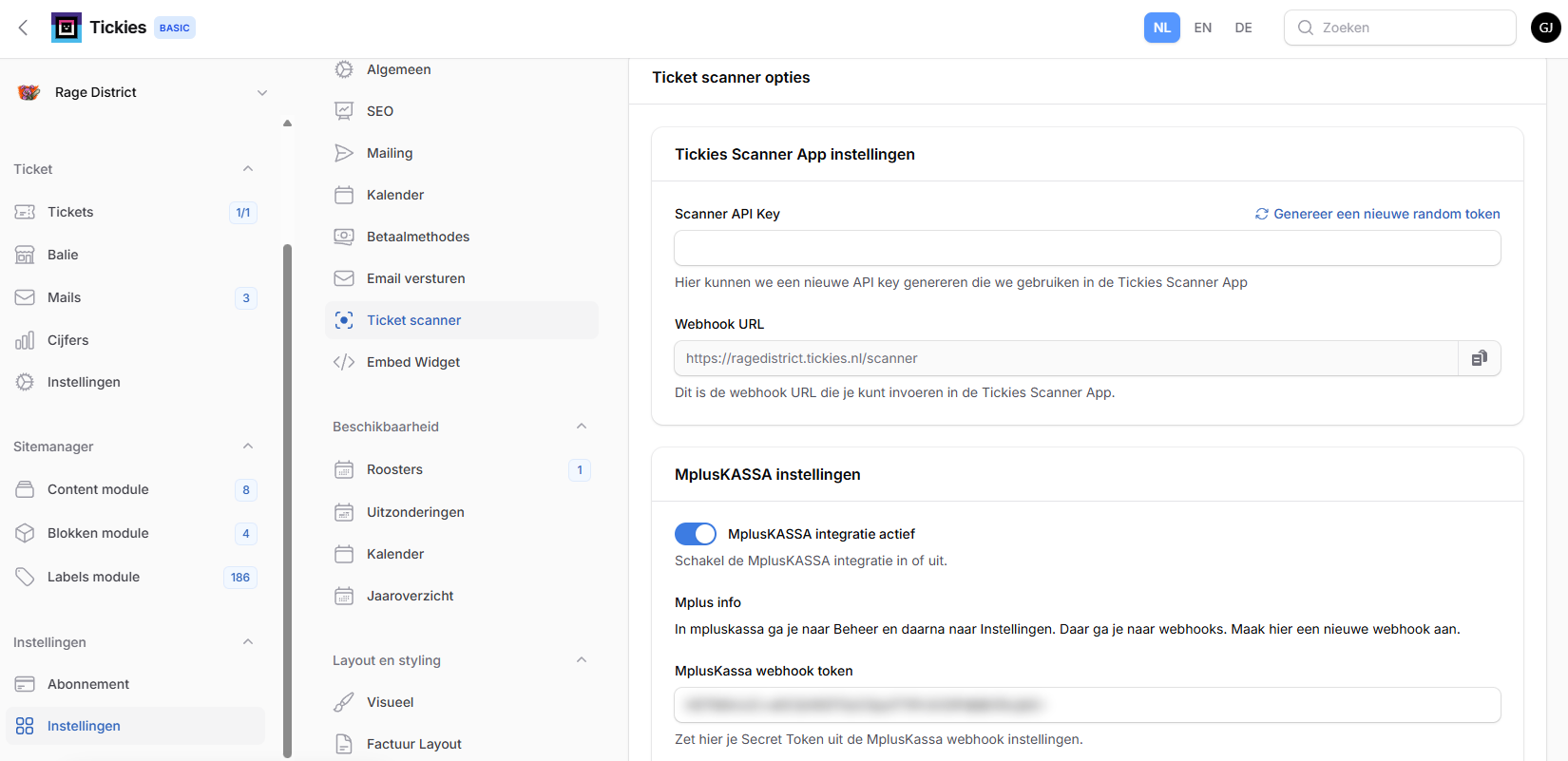Open Ticket scanner settings page
1568x761 pixels.
462,320
